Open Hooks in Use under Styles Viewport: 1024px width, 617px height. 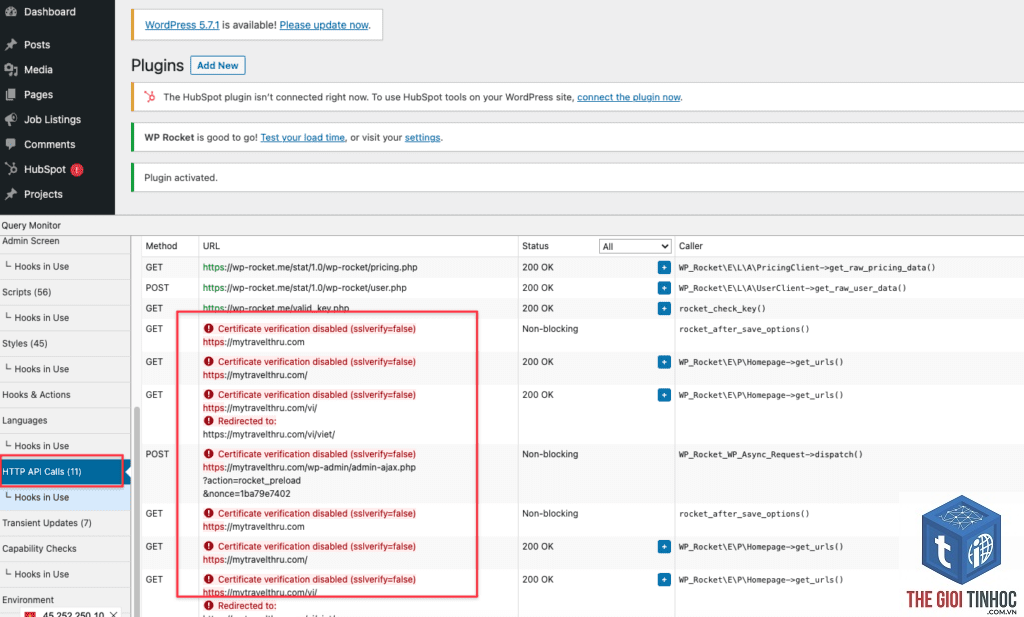tap(65, 369)
